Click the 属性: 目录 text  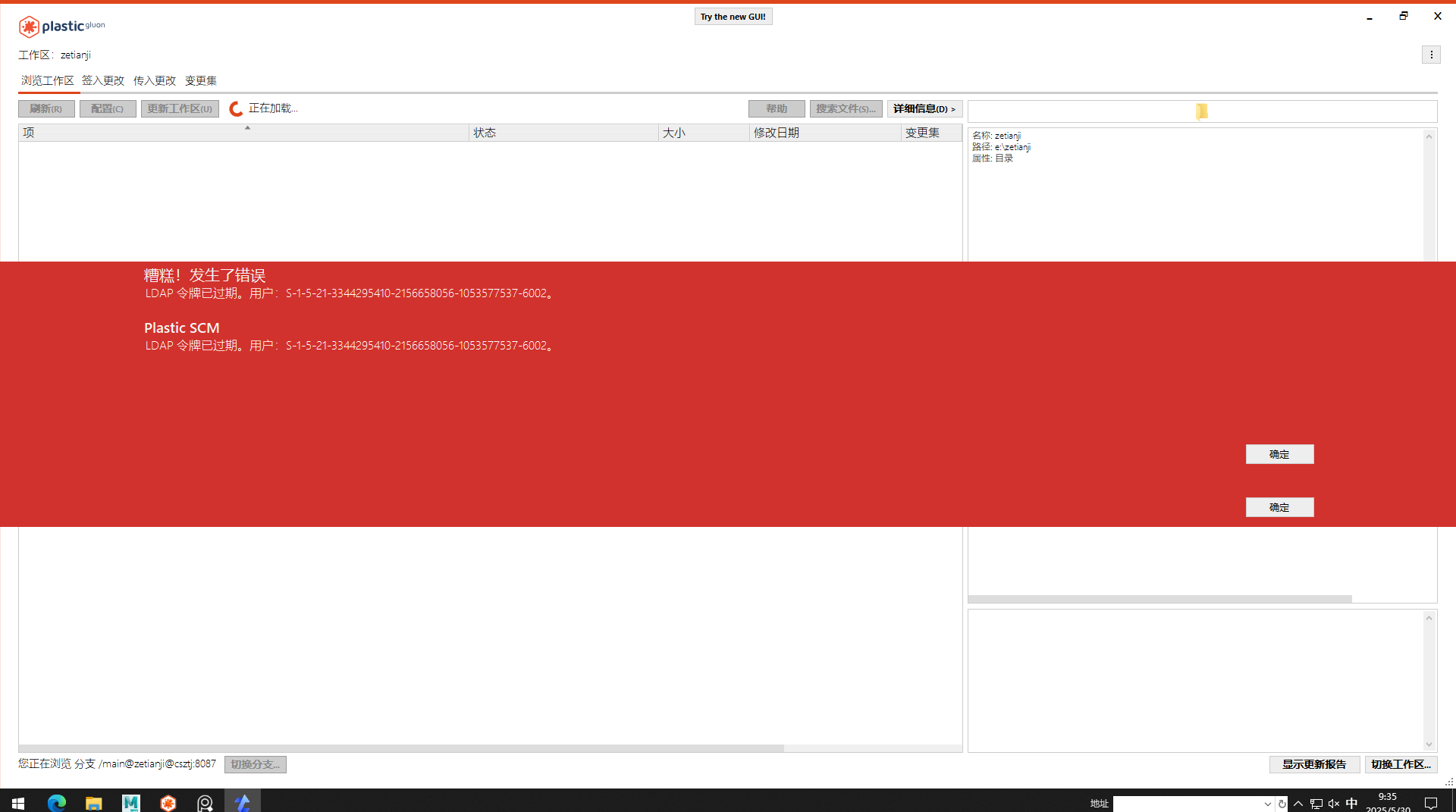pyautogui.click(x=993, y=158)
